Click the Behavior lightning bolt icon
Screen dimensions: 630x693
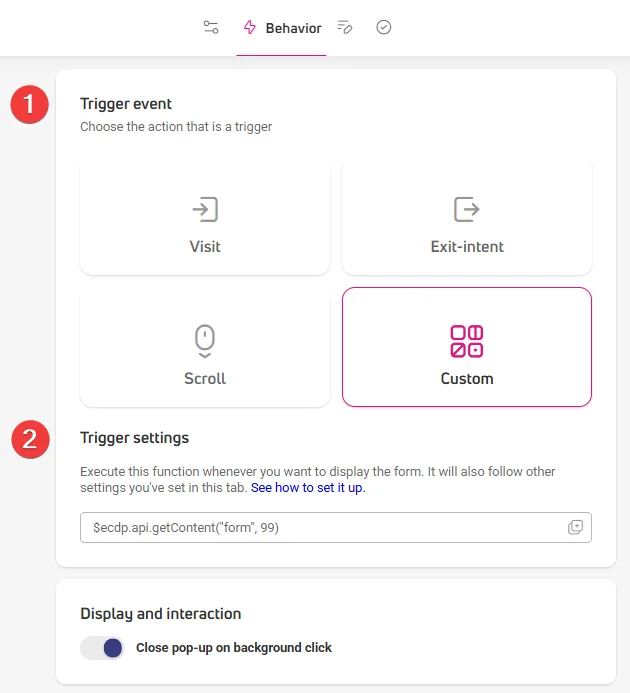point(250,27)
